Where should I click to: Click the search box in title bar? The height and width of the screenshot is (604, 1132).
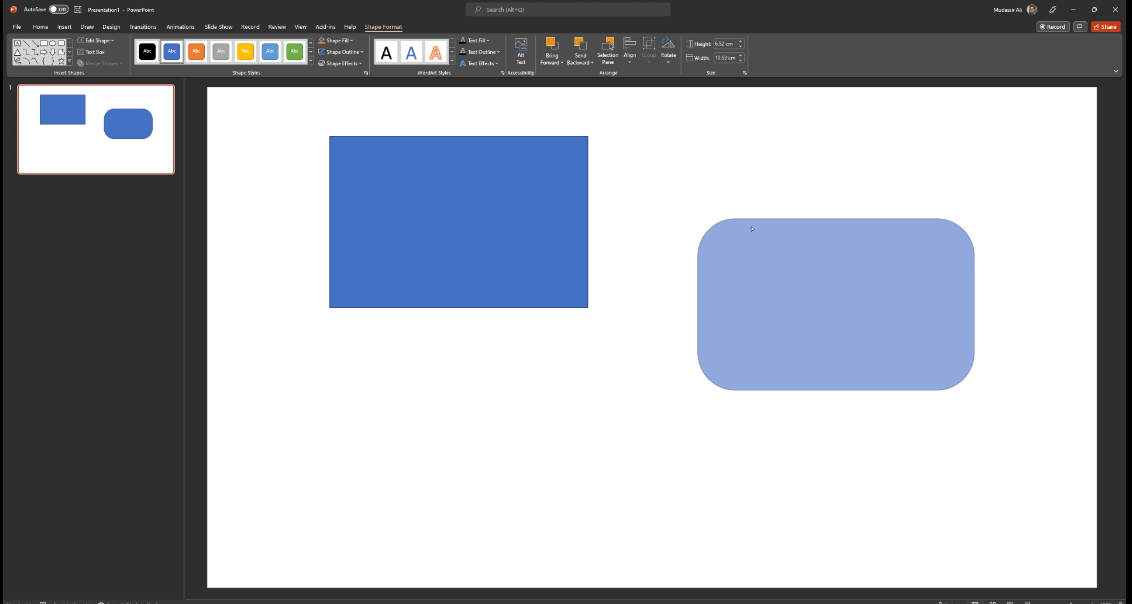click(x=567, y=9)
